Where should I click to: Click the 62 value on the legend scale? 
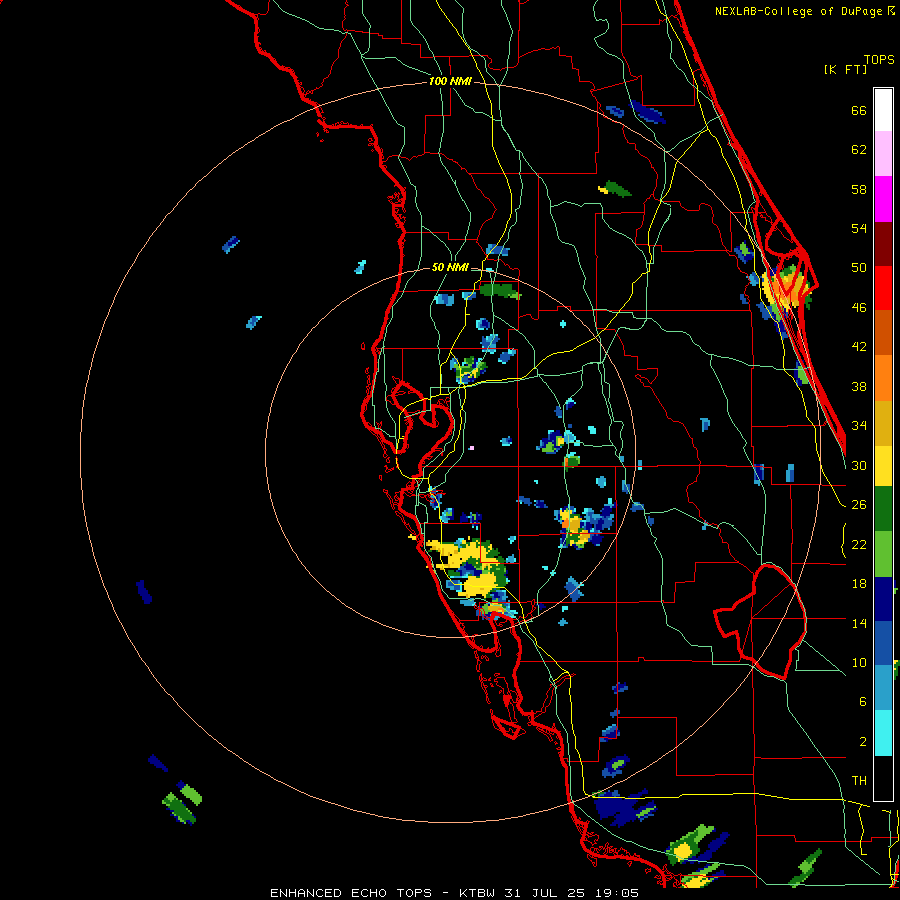[859, 150]
